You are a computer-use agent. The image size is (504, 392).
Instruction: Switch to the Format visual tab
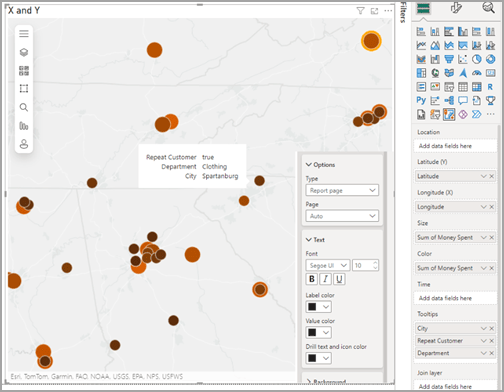[456, 8]
